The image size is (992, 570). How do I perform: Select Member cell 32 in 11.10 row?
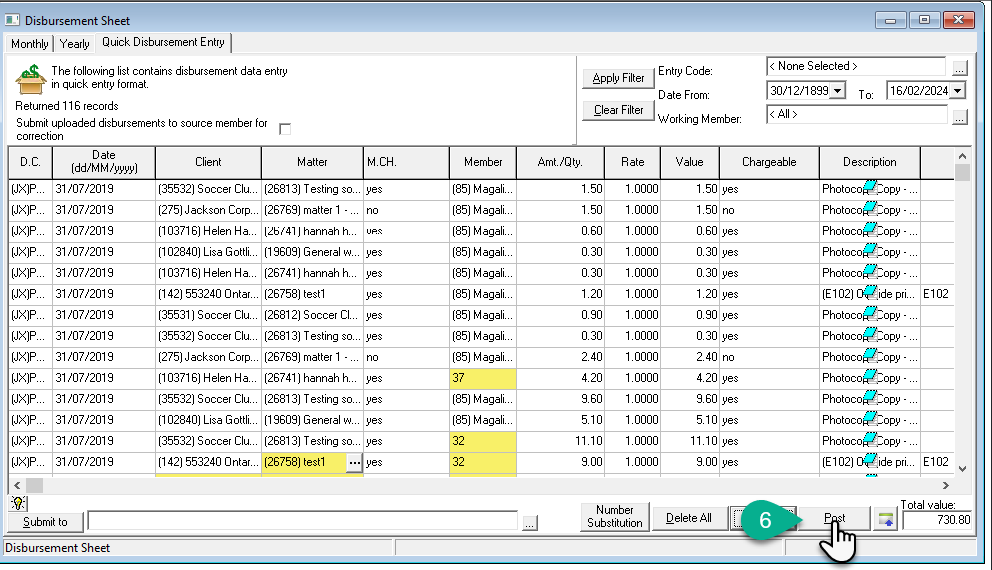[x=483, y=441]
